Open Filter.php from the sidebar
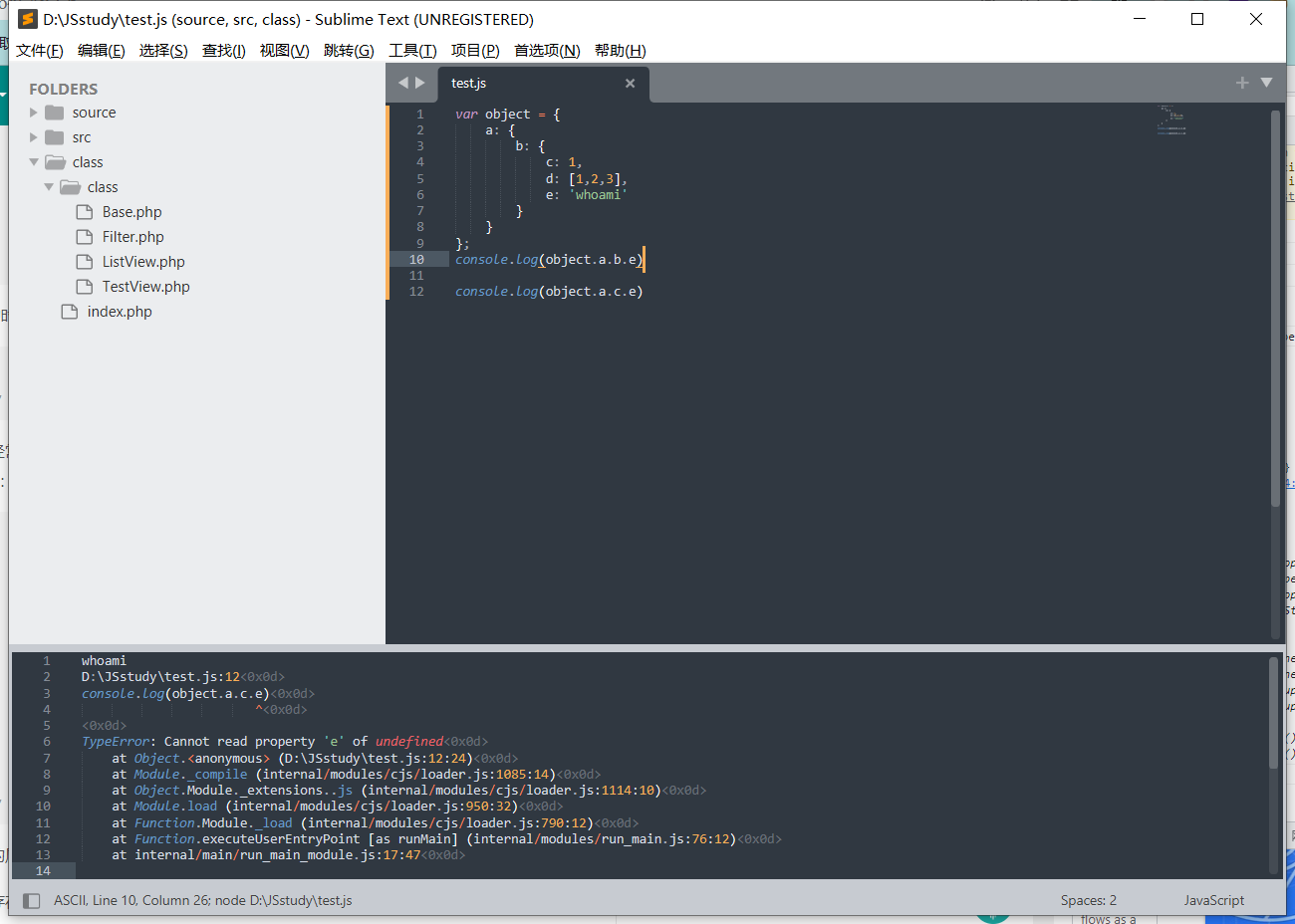Viewport: 1295px width, 924px height. [132, 237]
